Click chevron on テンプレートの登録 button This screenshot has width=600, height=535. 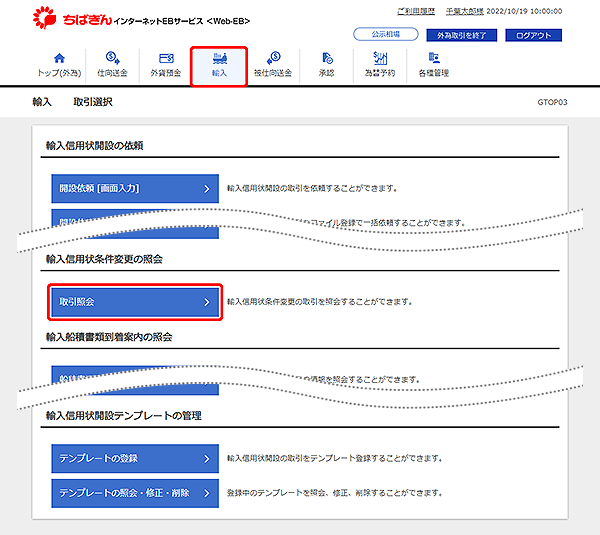pyautogui.click(x=207, y=458)
